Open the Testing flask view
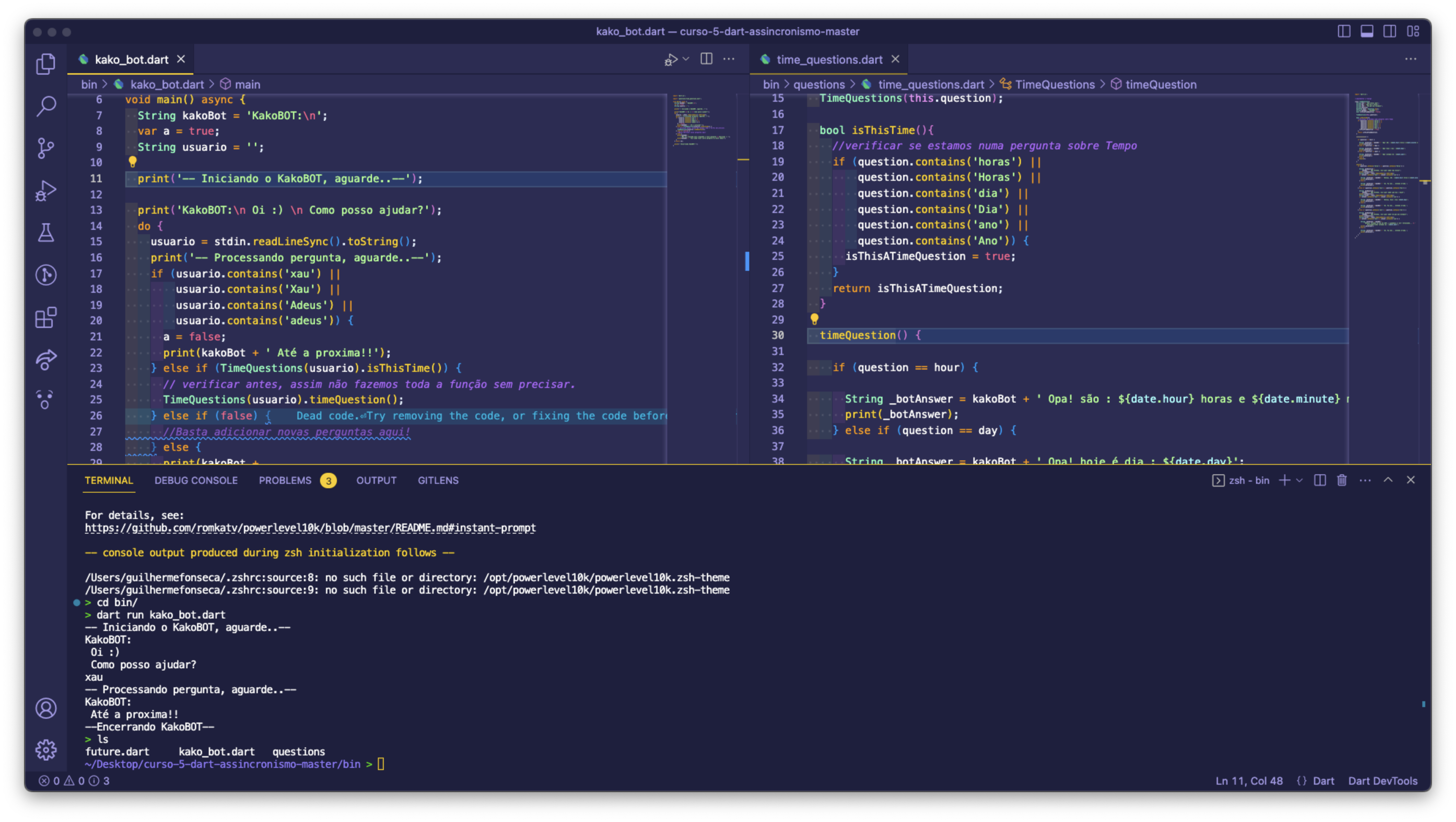1456x822 pixels. click(x=46, y=233)
